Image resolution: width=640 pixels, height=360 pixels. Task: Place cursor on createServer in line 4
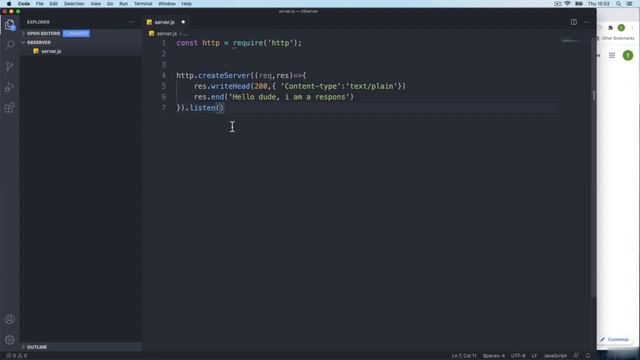224,76
